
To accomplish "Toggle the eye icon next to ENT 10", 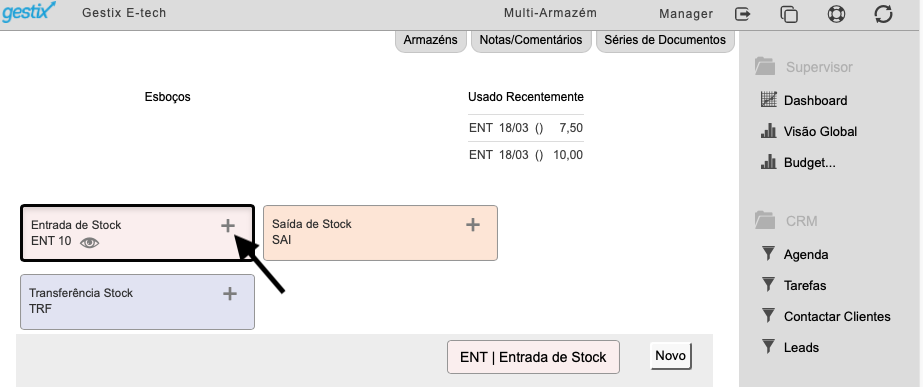I will (x=89, y=242).
